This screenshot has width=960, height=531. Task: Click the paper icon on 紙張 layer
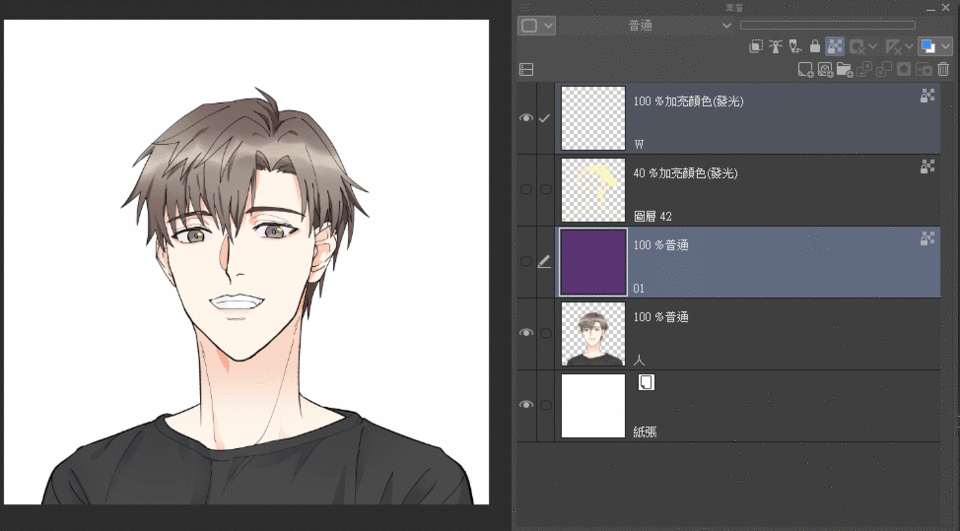click(646, 382)
